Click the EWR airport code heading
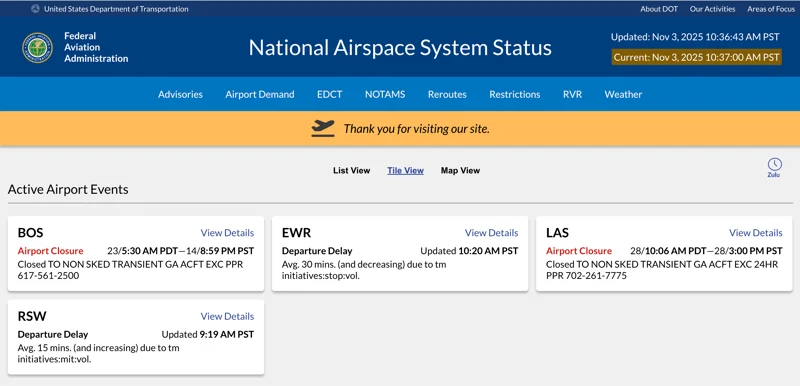This screenshot has height=386, width=800. pyautogui.click(x=296, y=233)
